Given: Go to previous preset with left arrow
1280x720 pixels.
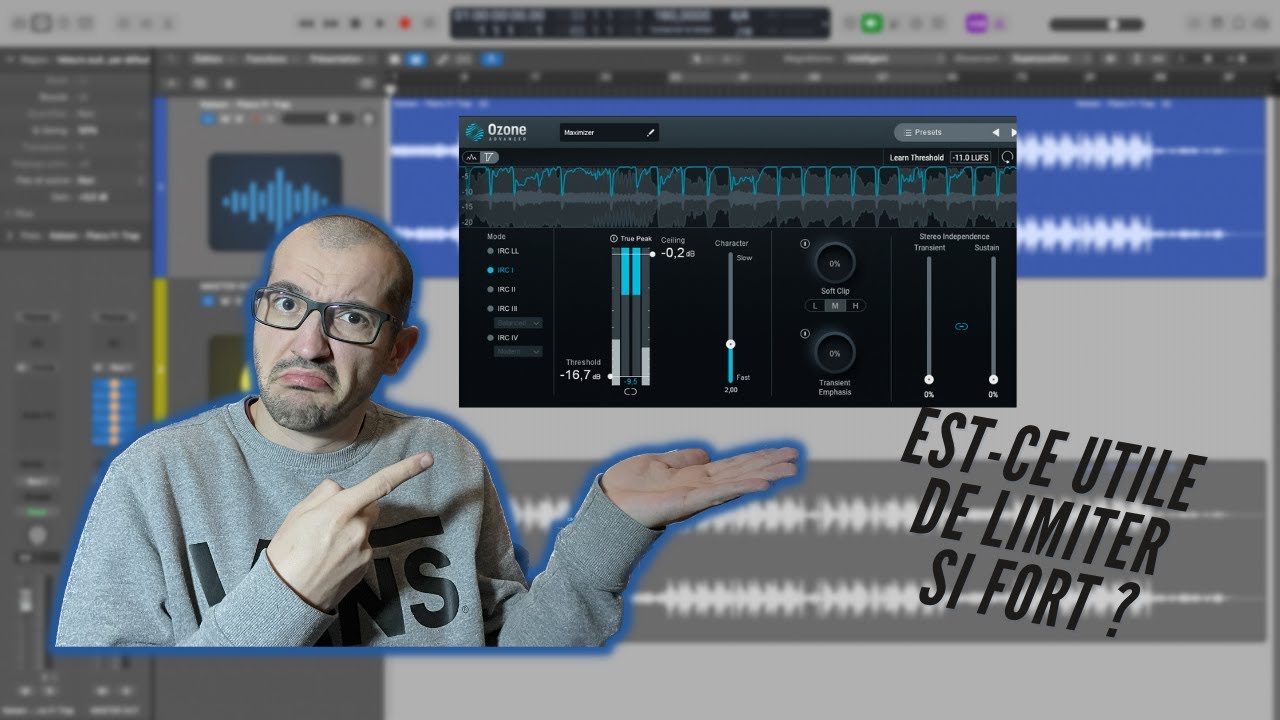Looking at the screenshot, I should tap(995, 132).
